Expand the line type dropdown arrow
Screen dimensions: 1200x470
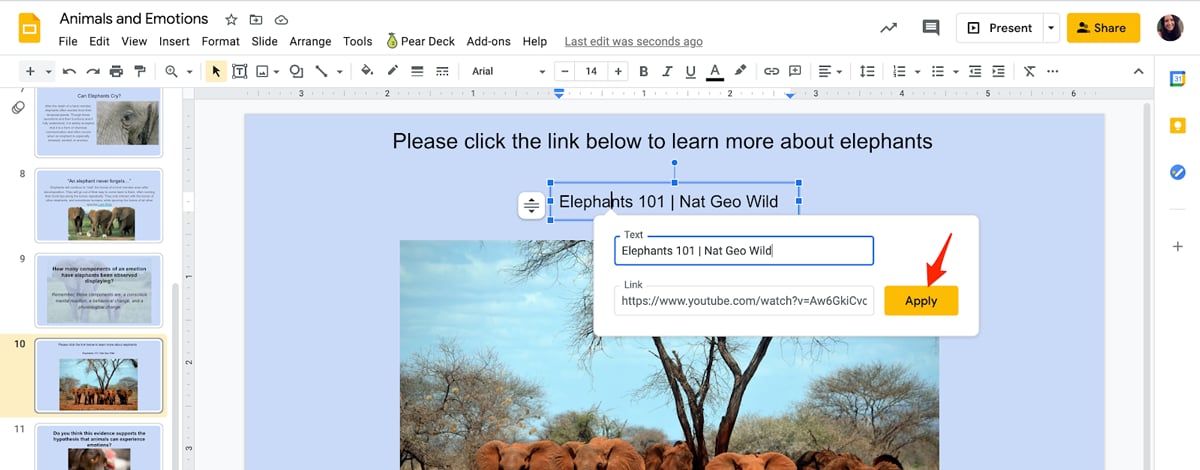pos(340,72)
